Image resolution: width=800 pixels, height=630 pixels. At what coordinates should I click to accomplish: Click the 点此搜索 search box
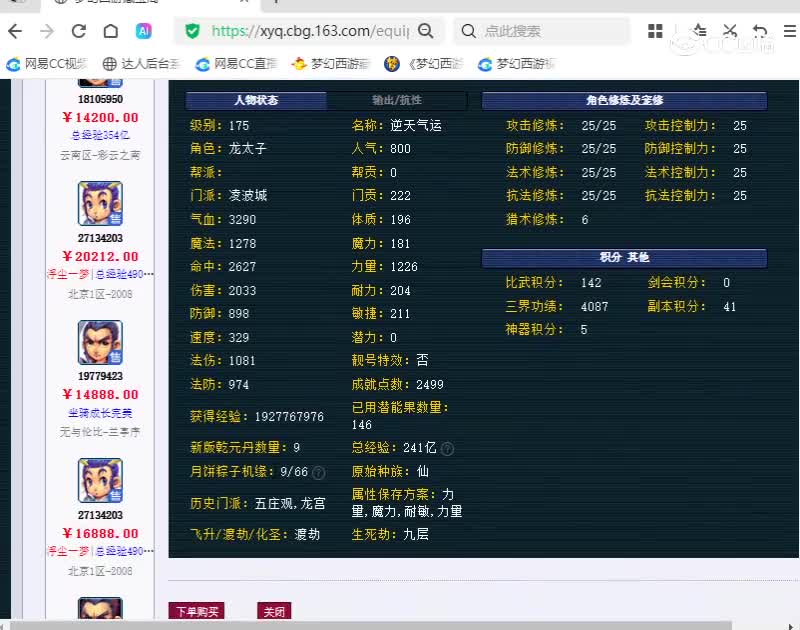coord(542,31)
